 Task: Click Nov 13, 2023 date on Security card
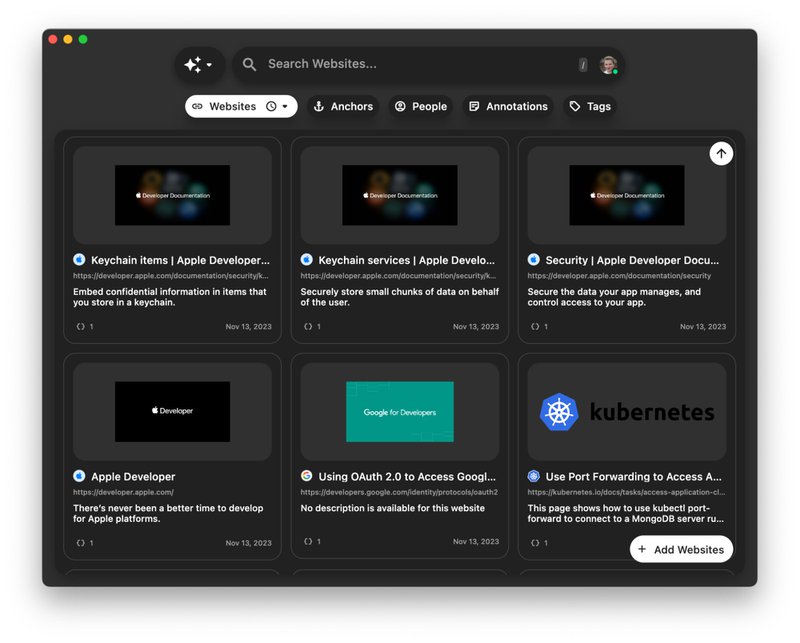click(x=703, y=327)
